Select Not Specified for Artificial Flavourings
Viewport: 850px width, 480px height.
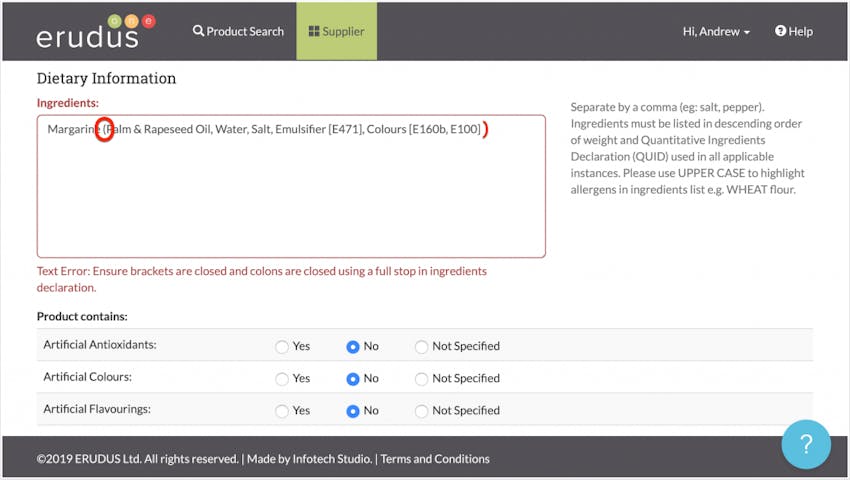pyautogui.click(x=421, y=411)
